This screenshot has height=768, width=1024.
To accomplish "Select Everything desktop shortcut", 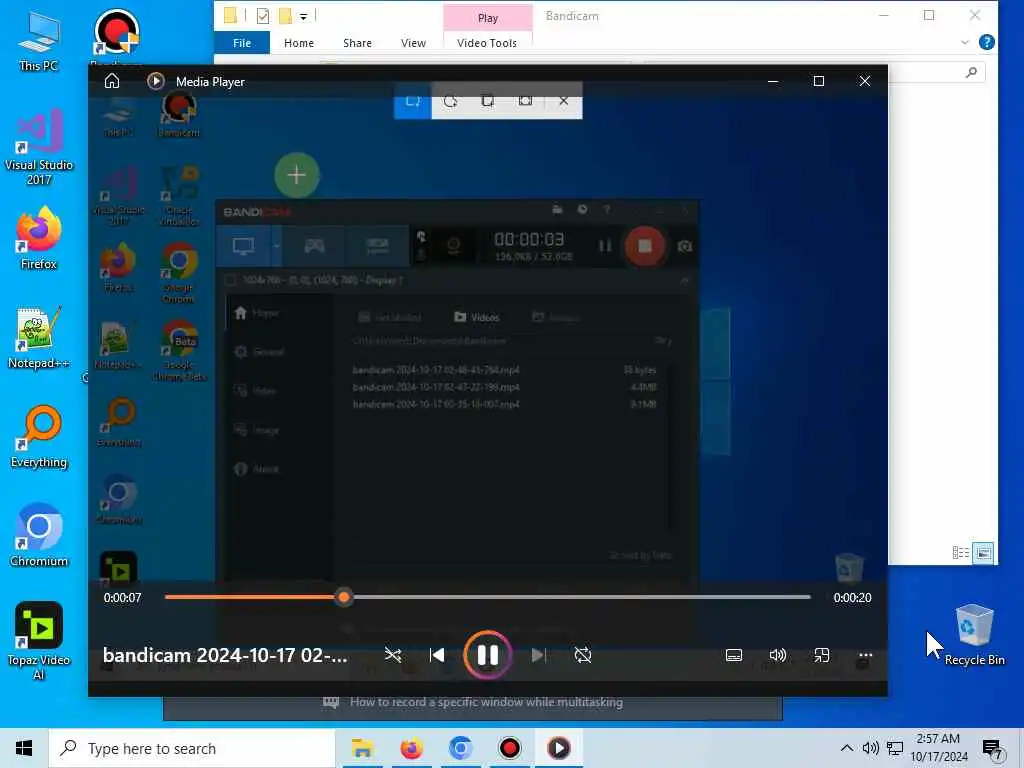I will (x=39, y=437).
